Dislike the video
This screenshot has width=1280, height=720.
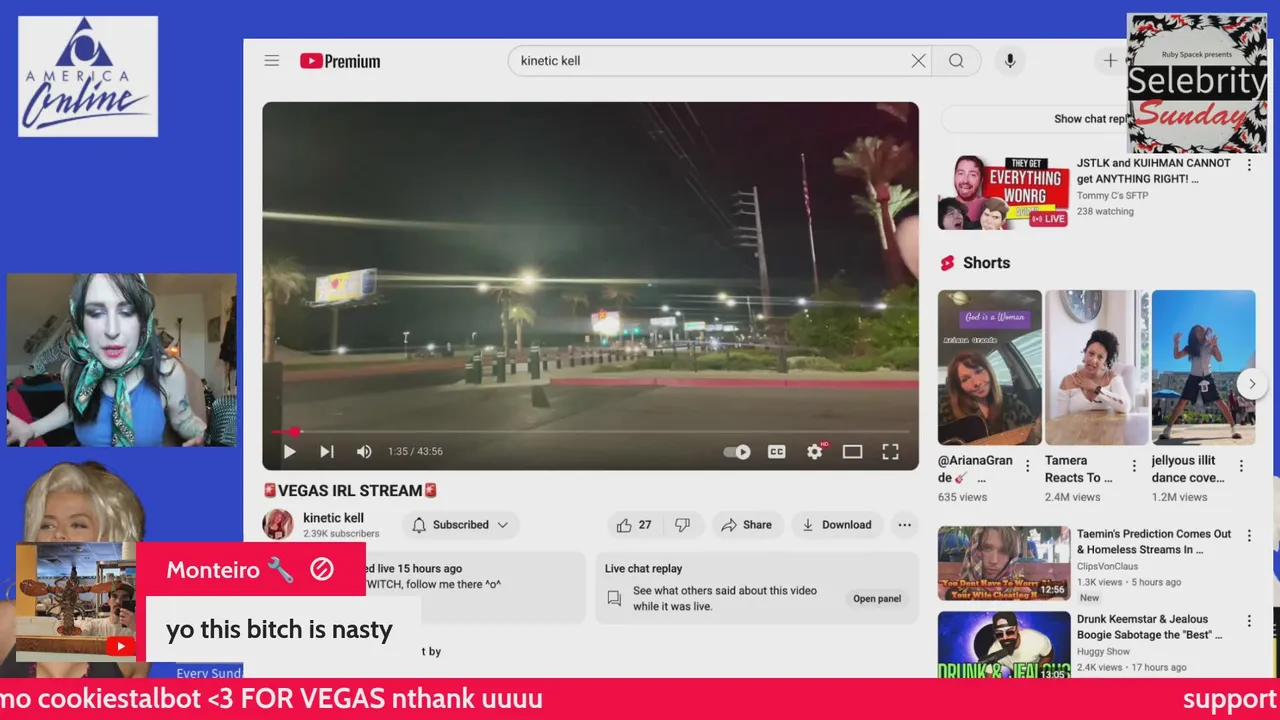pyautogui.click(x=682, y=525)
